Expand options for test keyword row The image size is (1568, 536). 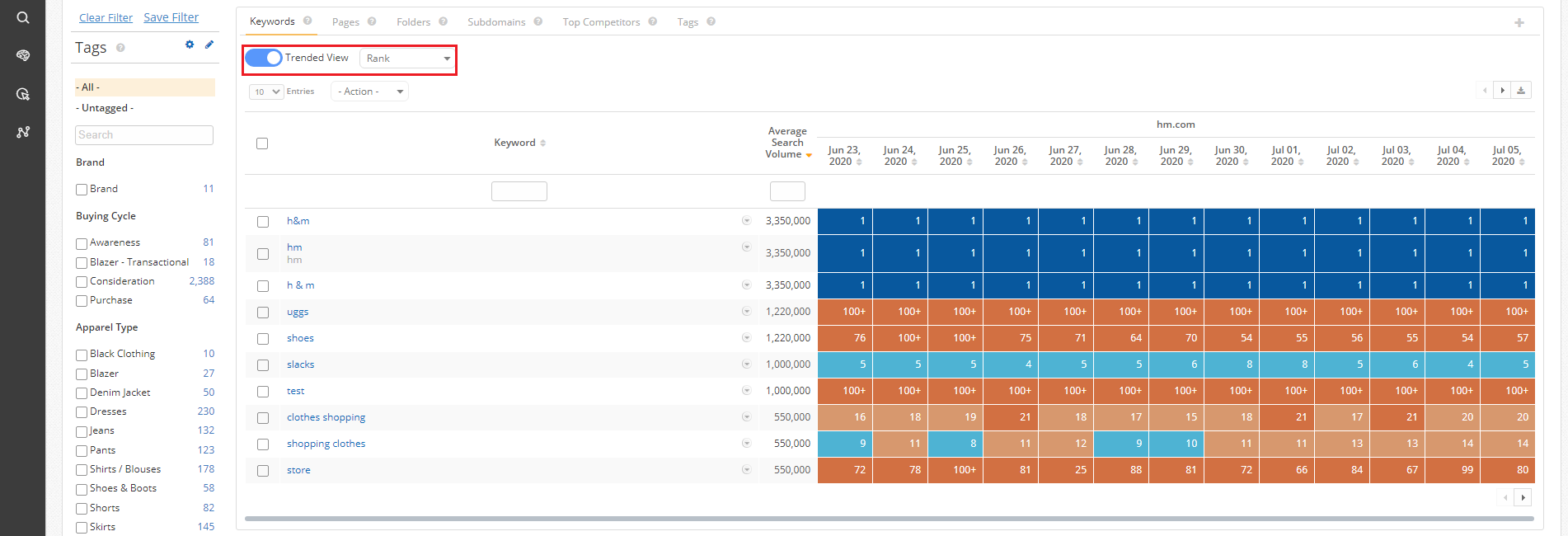click(x=746, y=390)
